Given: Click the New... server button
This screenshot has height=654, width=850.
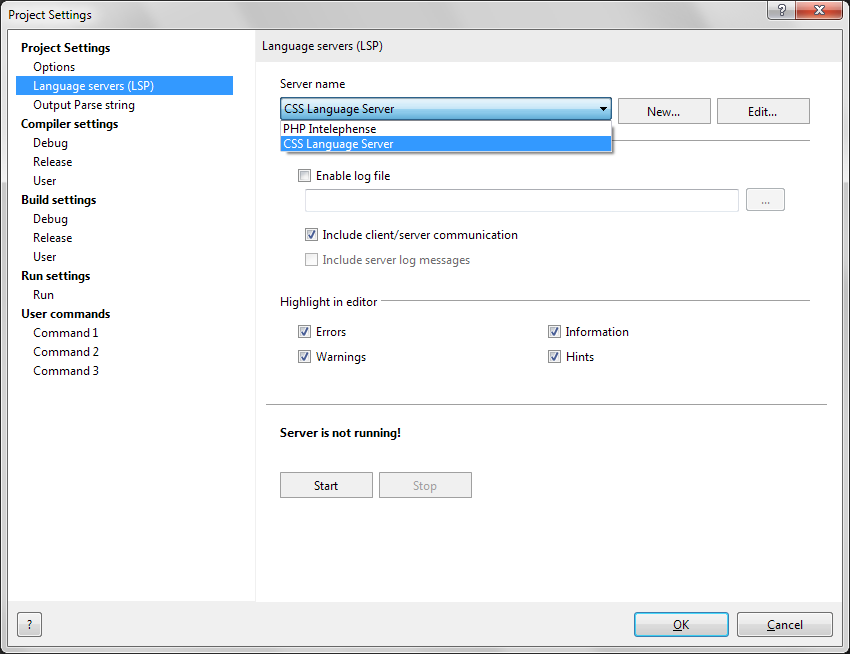Looking at the screenshot, I should point(664,111).
